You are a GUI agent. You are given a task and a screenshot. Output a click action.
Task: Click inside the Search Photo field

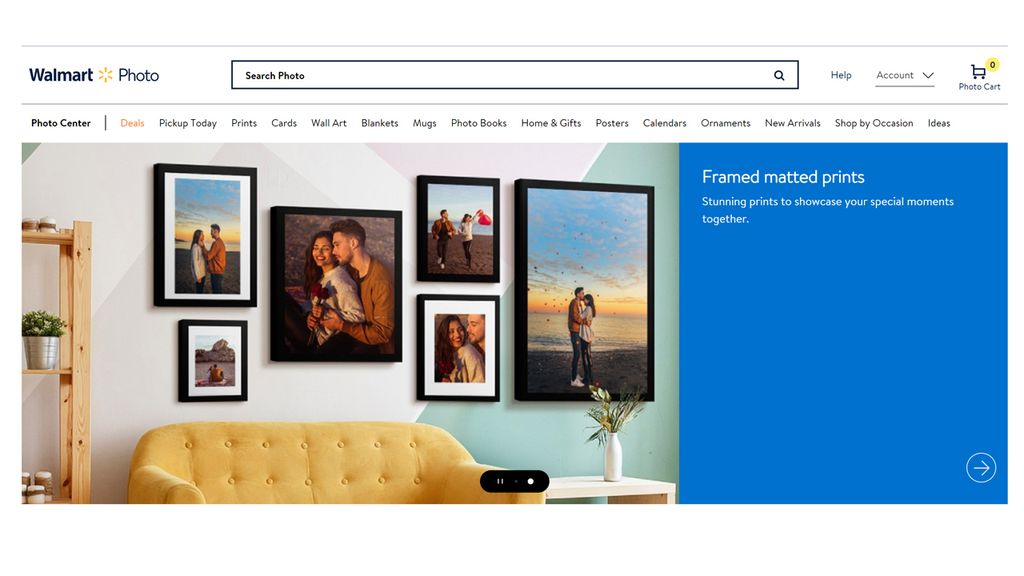click(x=450, y=75)
